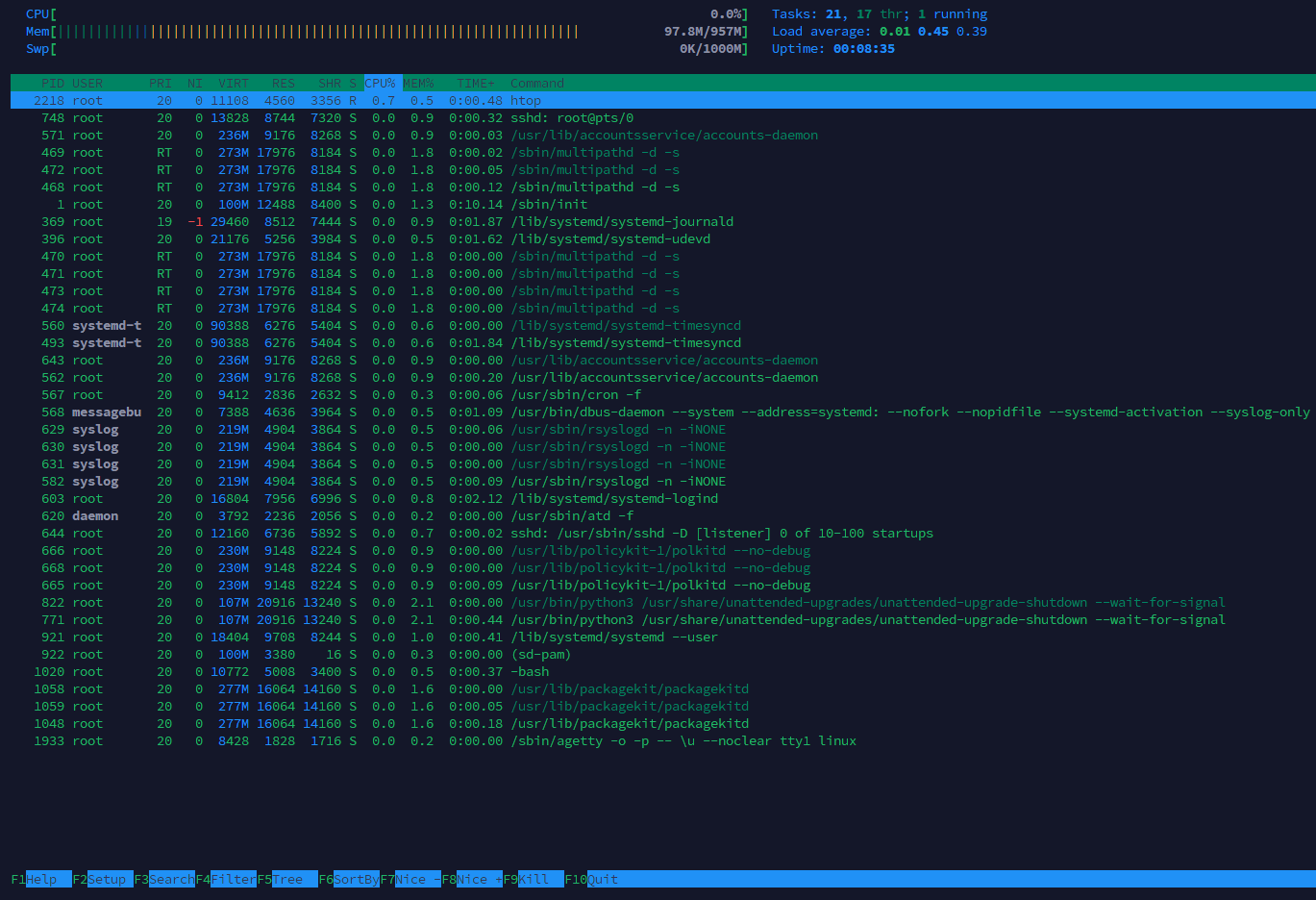Screen dimensions: 1316x900
Task: Click the Mem usage meter bar
Action: [387, 31]
